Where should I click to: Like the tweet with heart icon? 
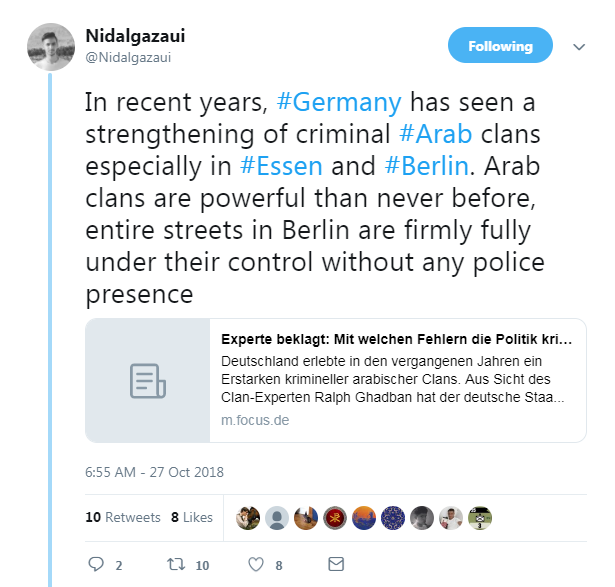click(256, 564)
